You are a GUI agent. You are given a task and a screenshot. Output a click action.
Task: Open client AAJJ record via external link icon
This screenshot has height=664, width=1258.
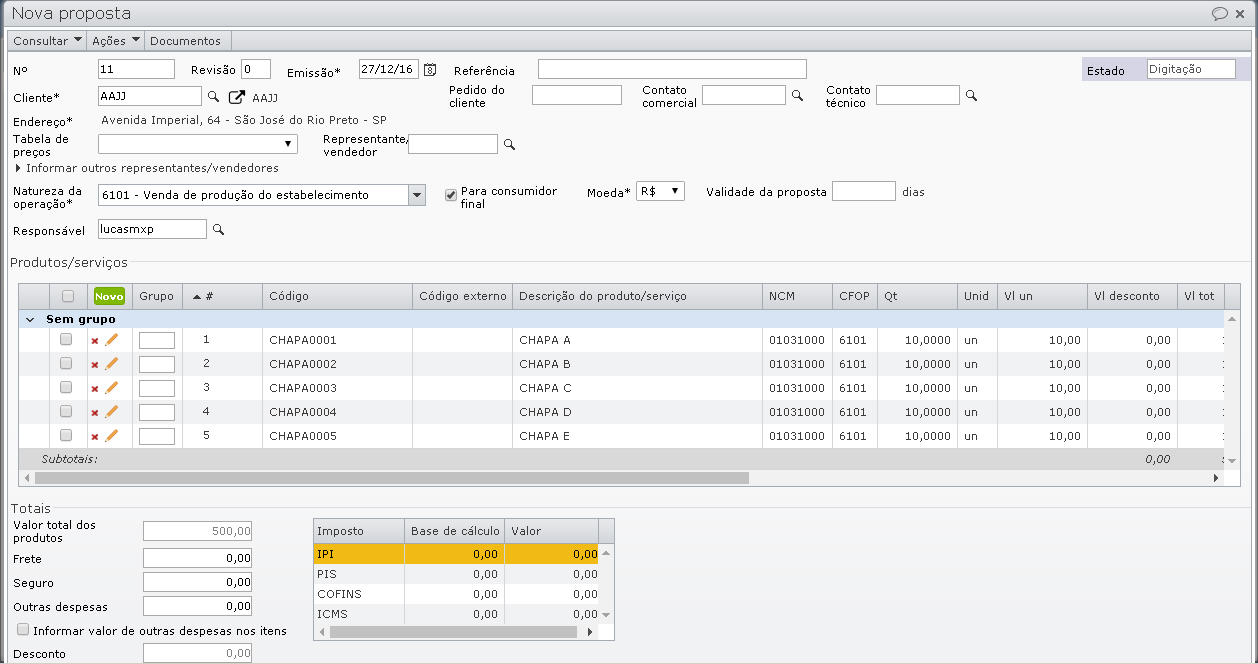click(237, 97)
